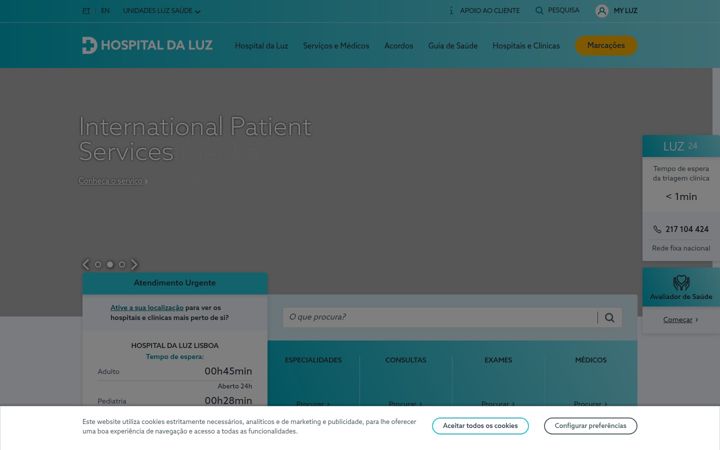Click Configurar preferências button

pos(591,426)
